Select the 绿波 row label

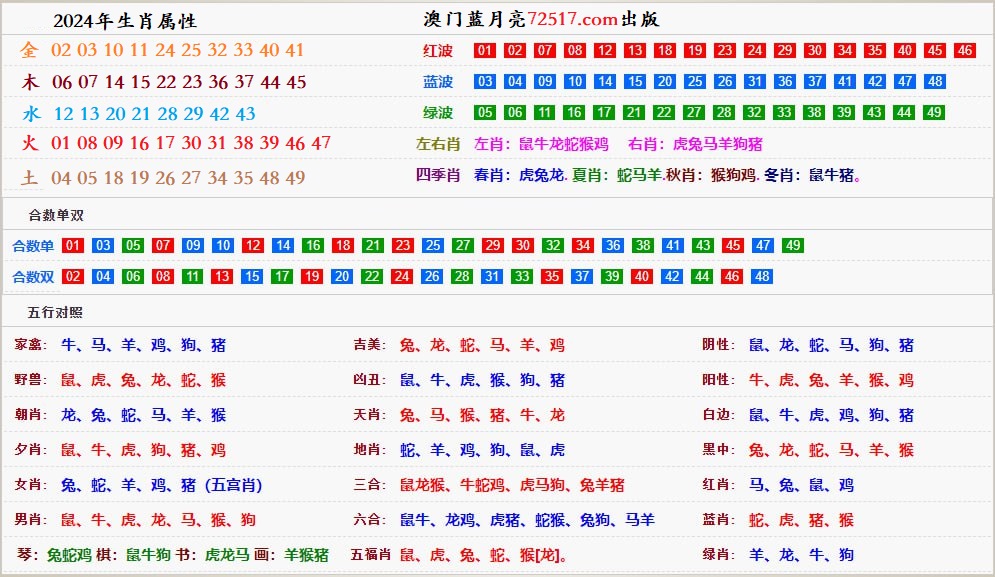click(438, 113)
